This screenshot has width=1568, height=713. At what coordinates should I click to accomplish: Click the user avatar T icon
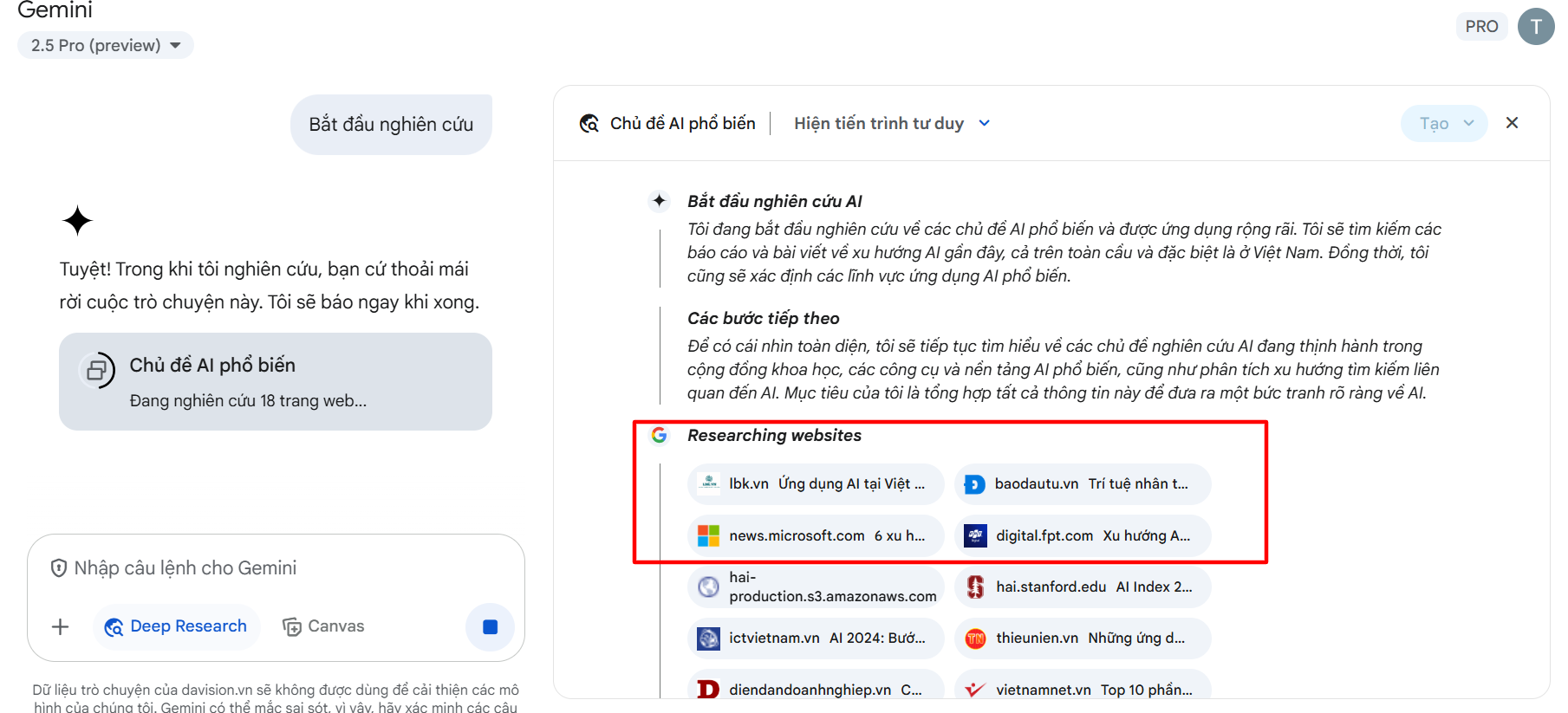tap(1535, 27)
